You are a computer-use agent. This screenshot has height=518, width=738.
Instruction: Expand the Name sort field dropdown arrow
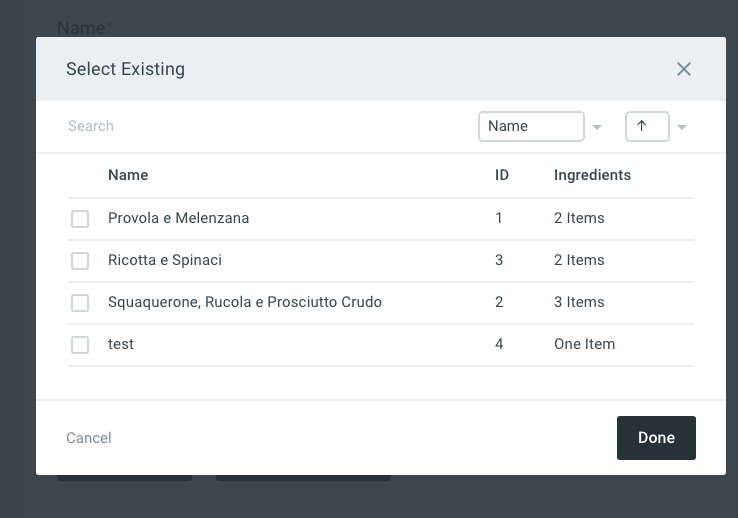coord(597,127)
